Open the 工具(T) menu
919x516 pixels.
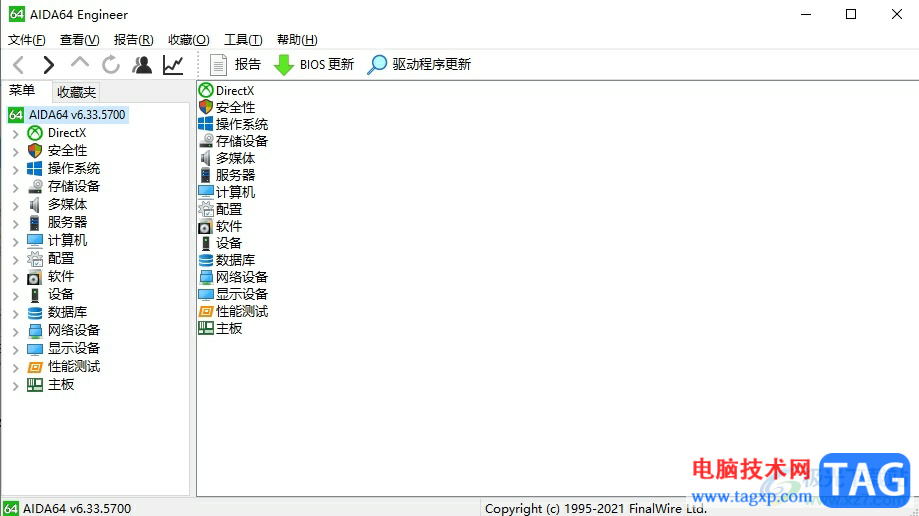tap(243, 40)
